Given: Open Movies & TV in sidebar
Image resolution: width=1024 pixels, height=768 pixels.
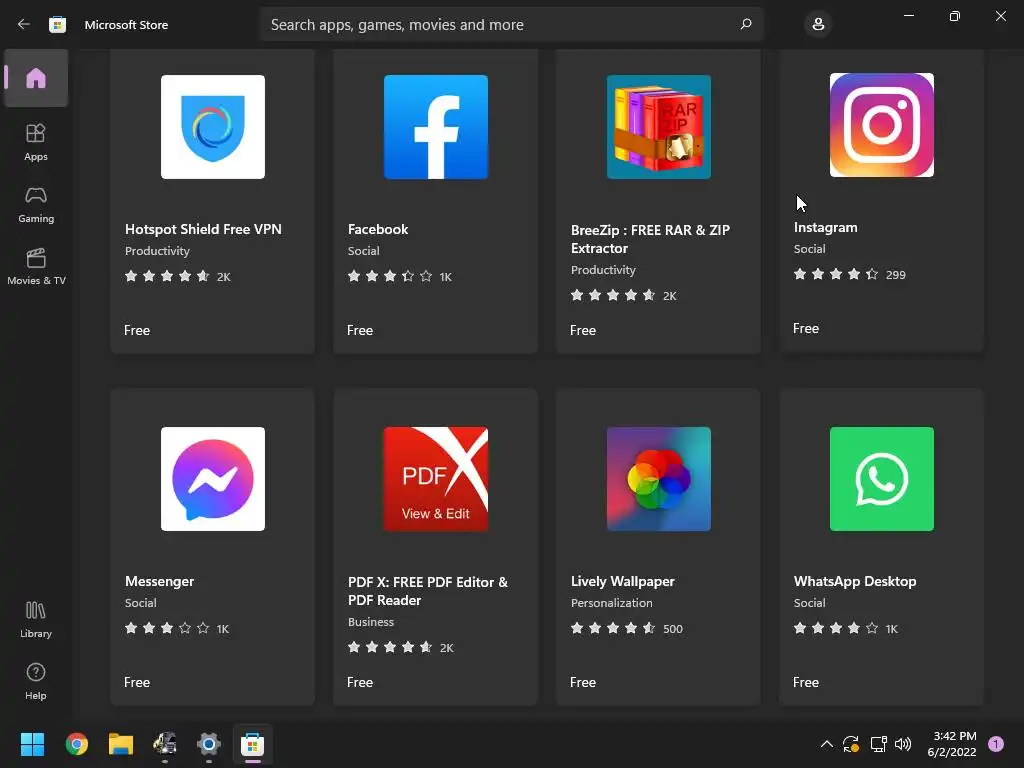Looking at the screenshot, I should tap(36, 266).
